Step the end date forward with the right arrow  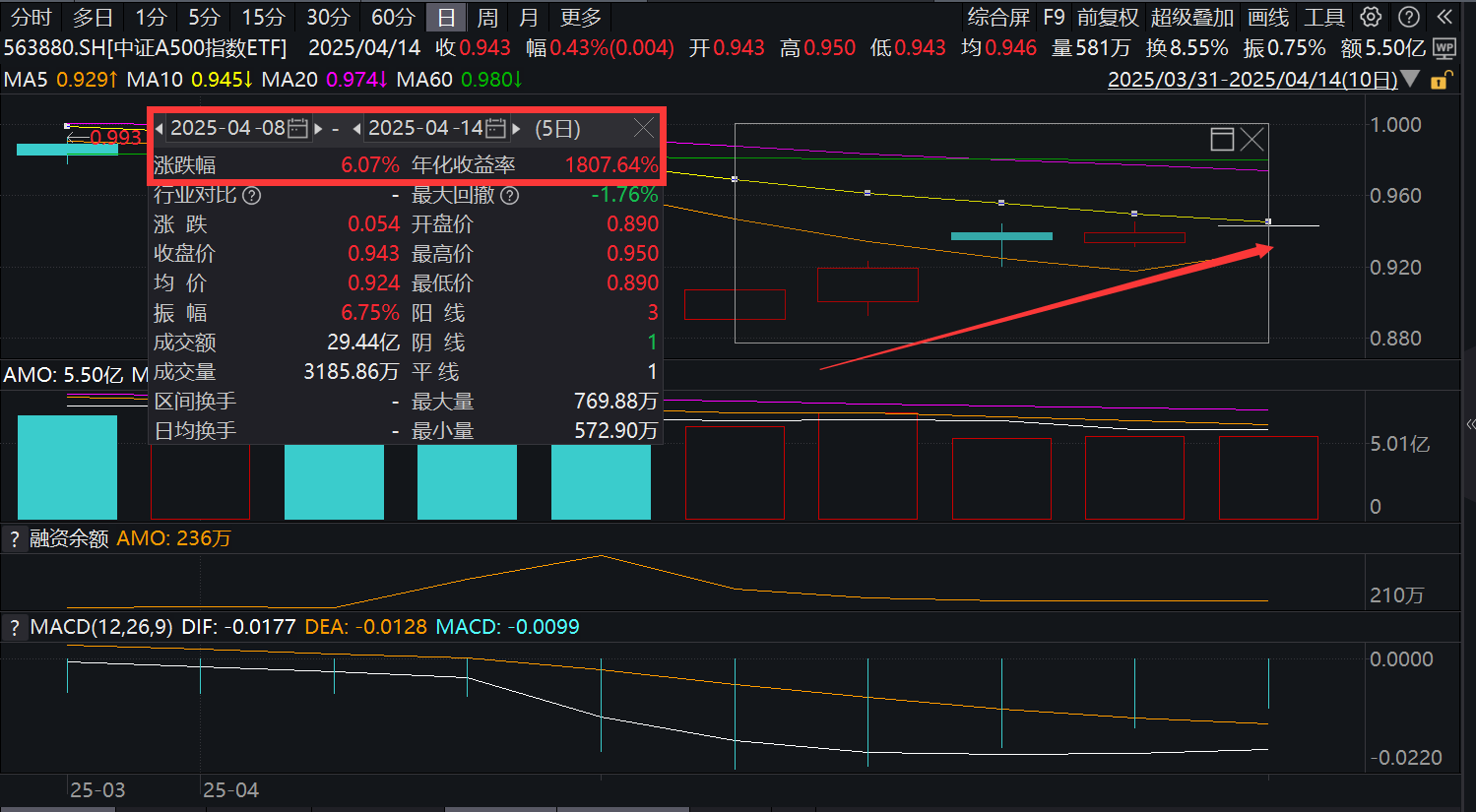[x=516, y=128]
